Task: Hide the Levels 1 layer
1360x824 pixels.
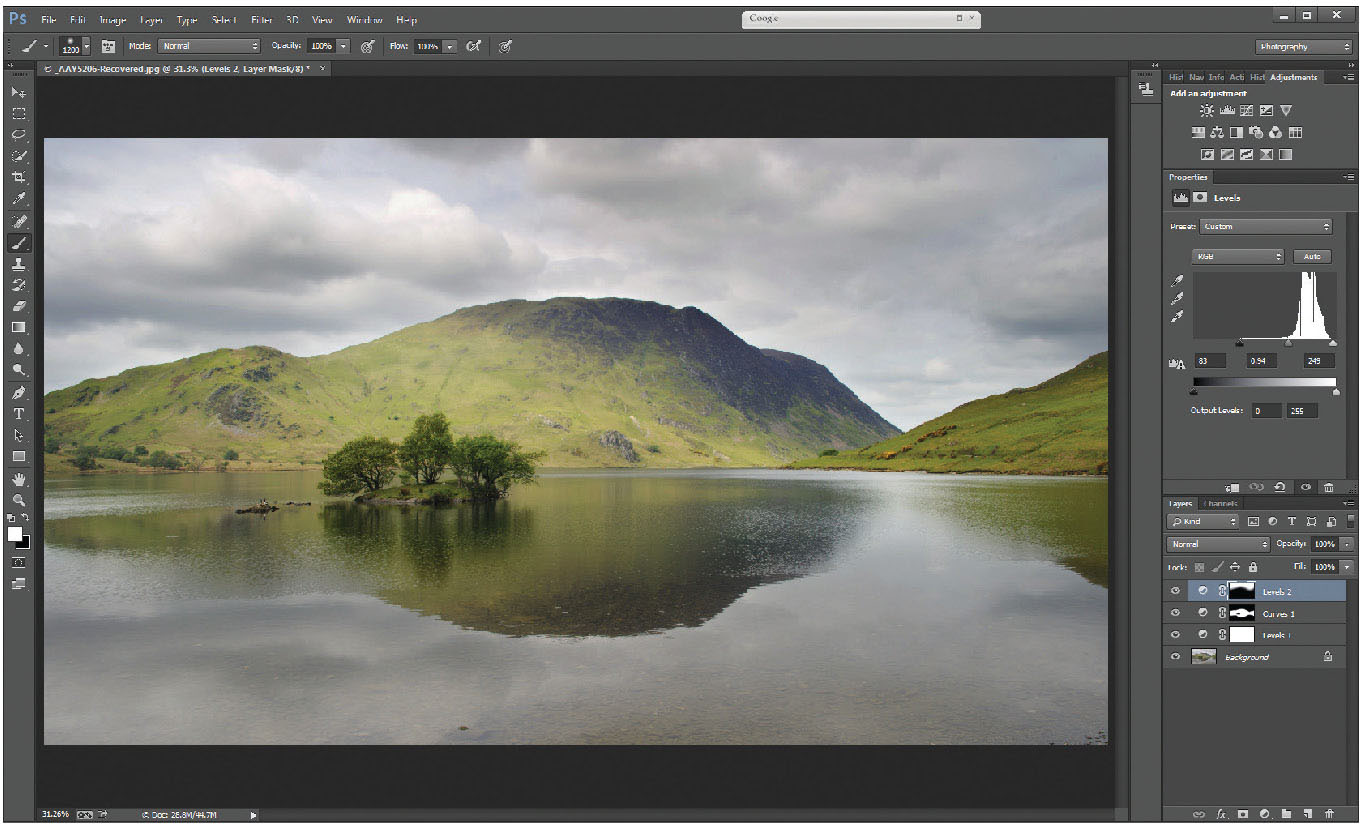Action: pyautogui.click(x=1176, y=635)
